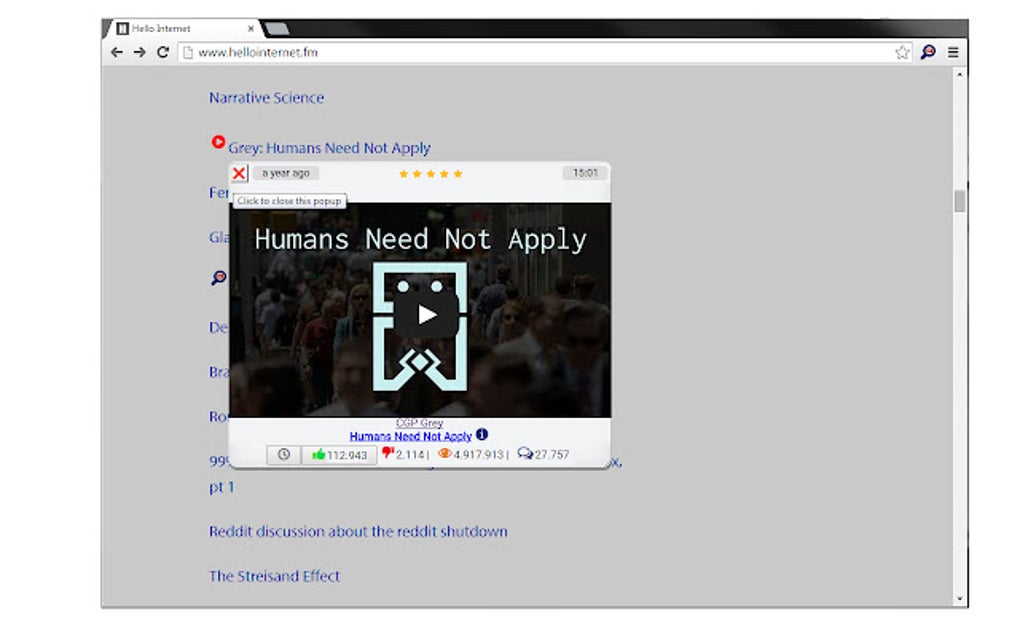This screenshot has width=1020, height=638.
Task: Bookmark the page with the star icon
Action: pos(903,51)
